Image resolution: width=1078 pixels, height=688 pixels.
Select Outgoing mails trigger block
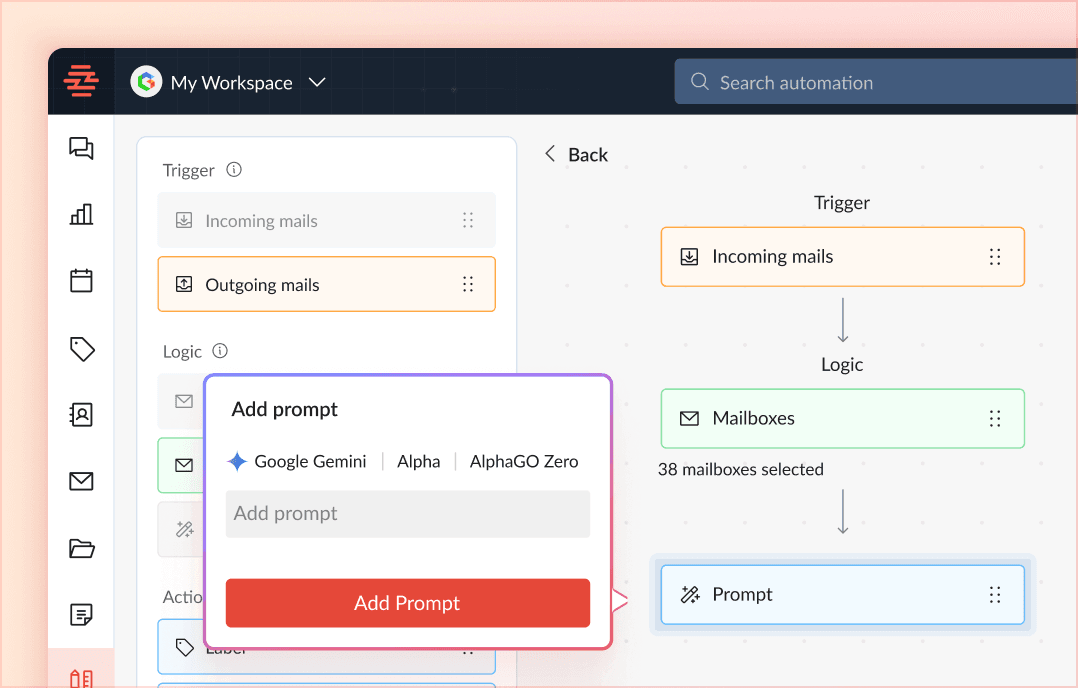[x=327, y=285]
